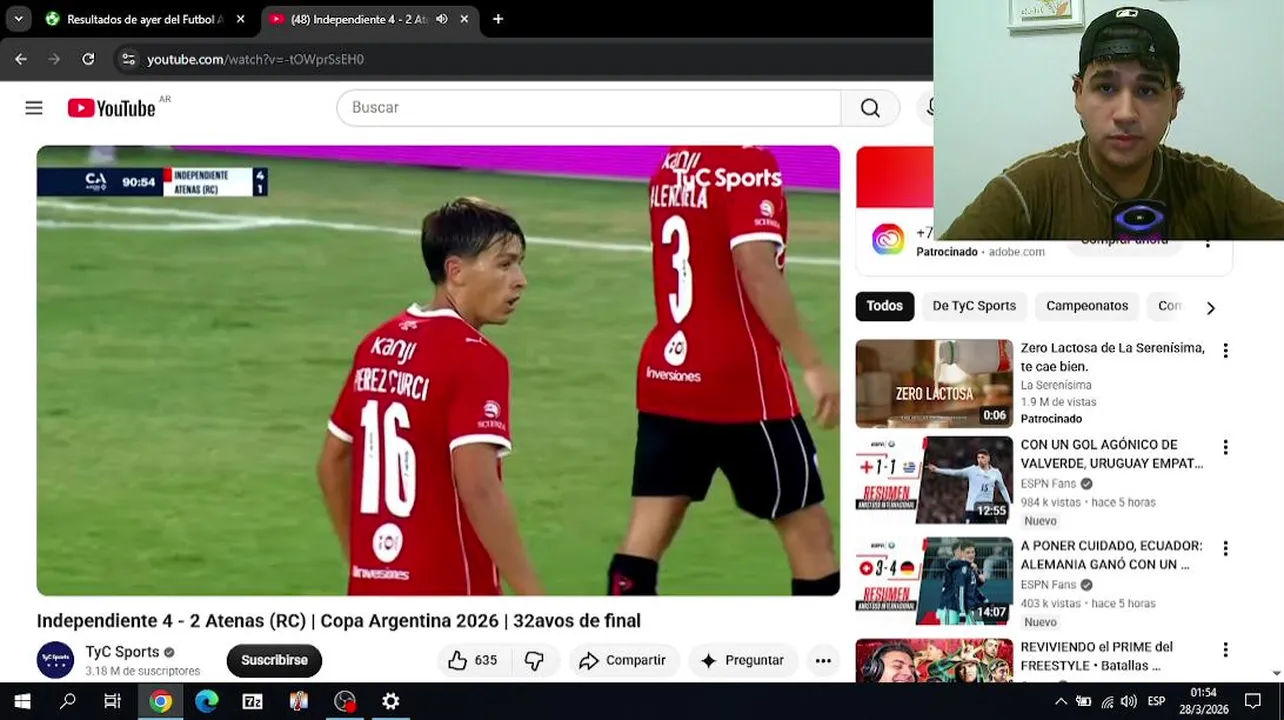Click the video title text below player
This screenshot has width=1284, height=720.
pyautogui.click(x=339, y=621)
